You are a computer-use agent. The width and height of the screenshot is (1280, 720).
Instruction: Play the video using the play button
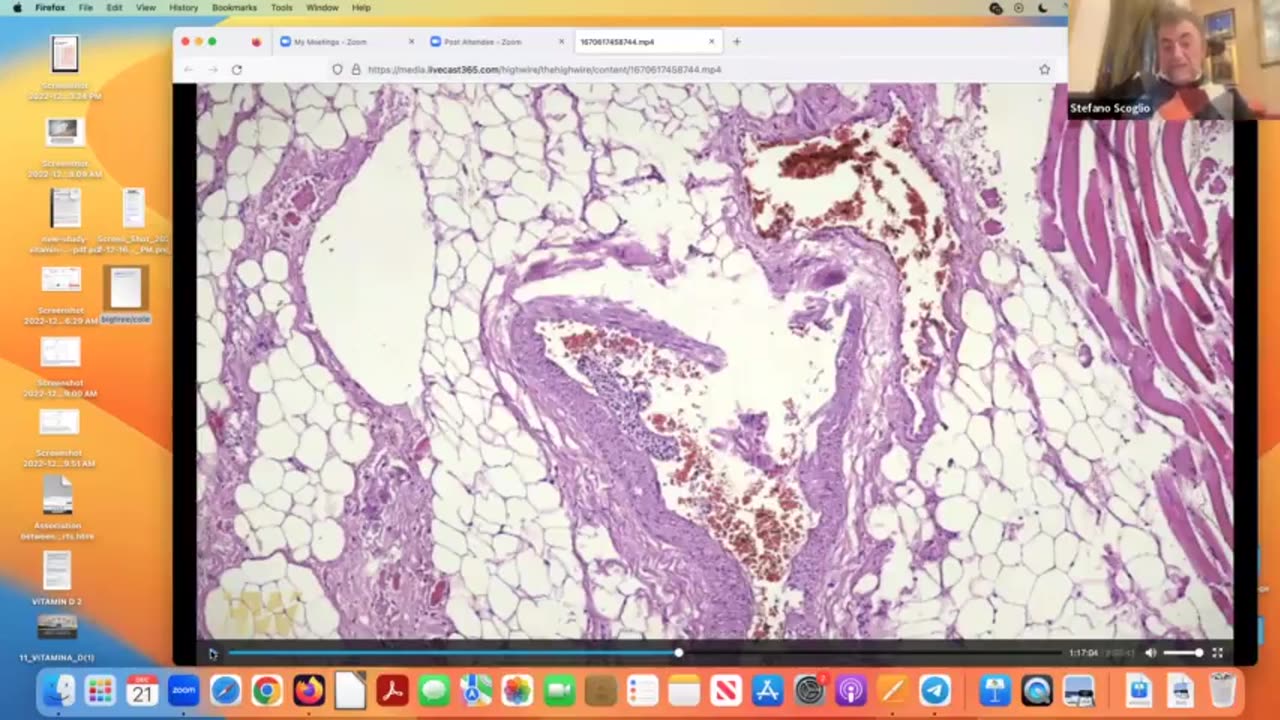[213, 653]
